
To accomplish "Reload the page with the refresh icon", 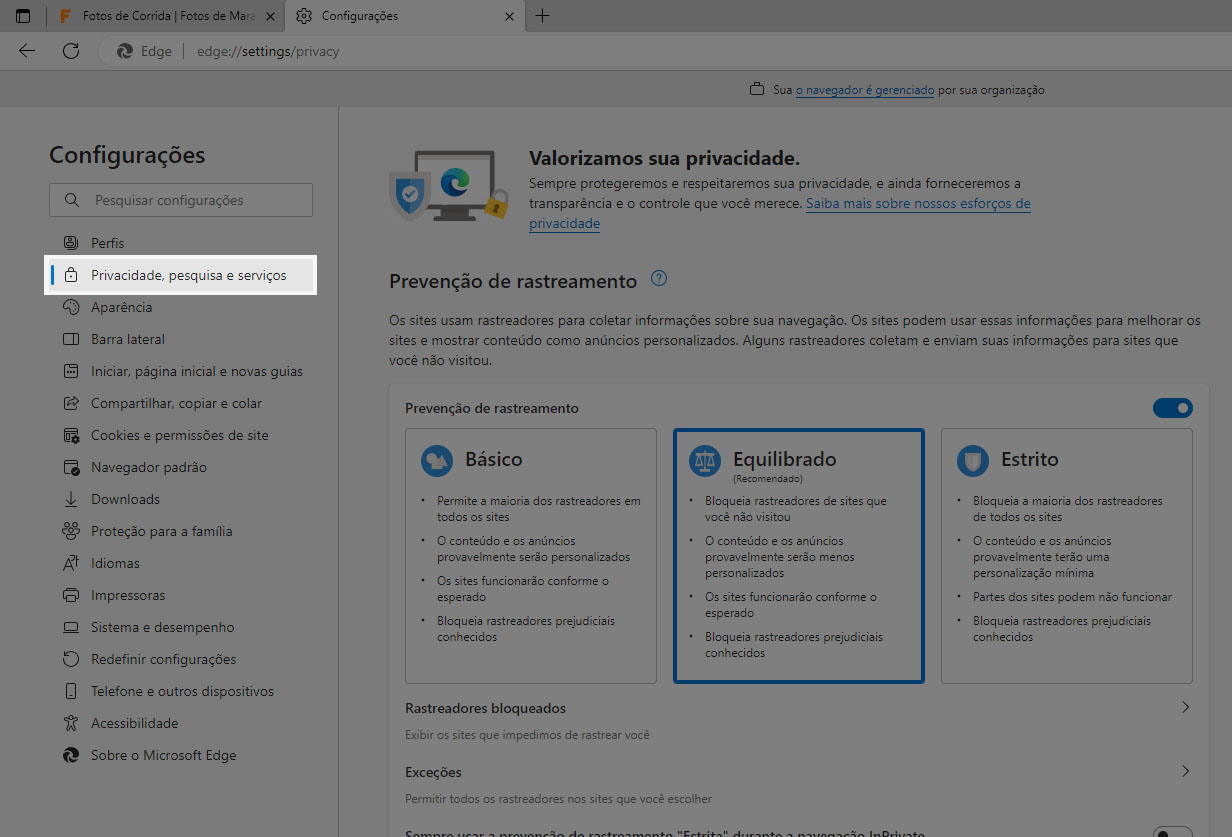I will (x=70, y=51).
